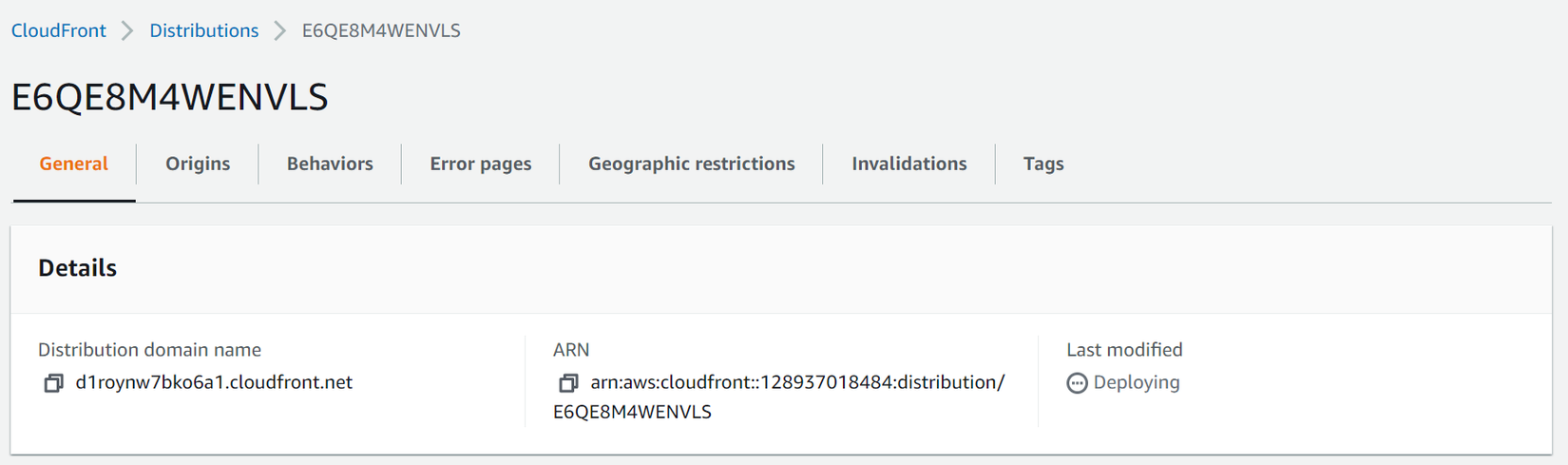Switch to the Invalidations tab

point(908,164)
